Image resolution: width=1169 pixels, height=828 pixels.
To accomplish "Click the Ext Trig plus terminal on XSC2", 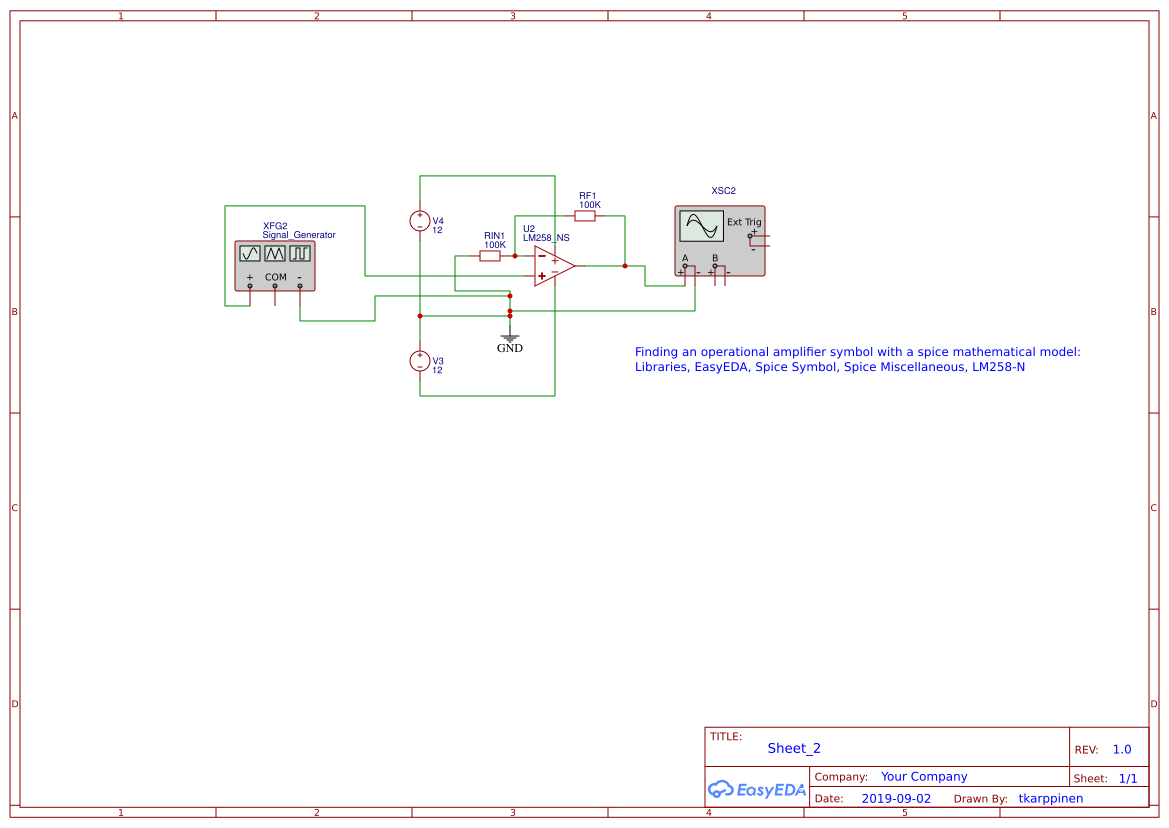I will point(750,235).
